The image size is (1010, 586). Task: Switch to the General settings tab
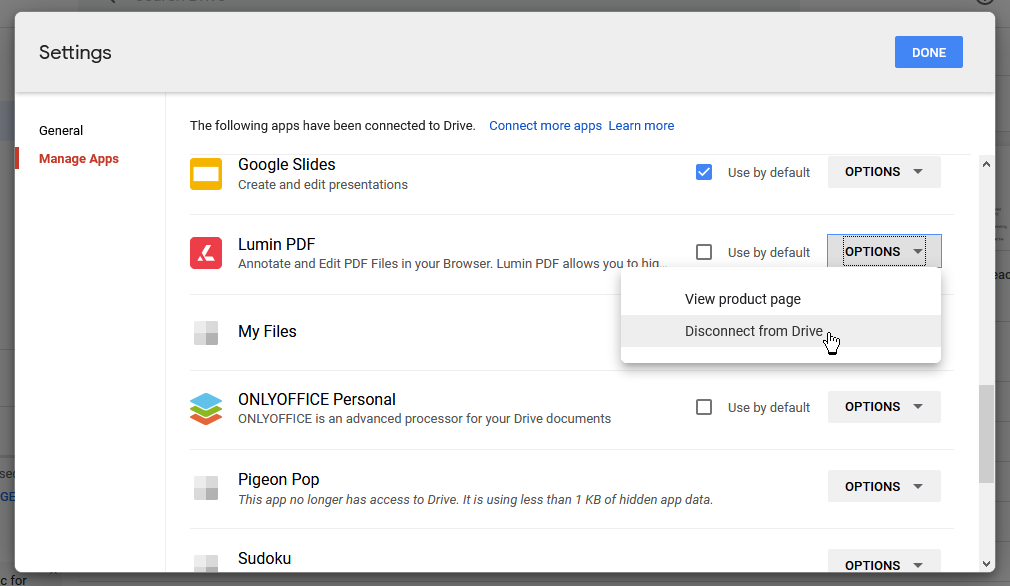click(61, 131)
